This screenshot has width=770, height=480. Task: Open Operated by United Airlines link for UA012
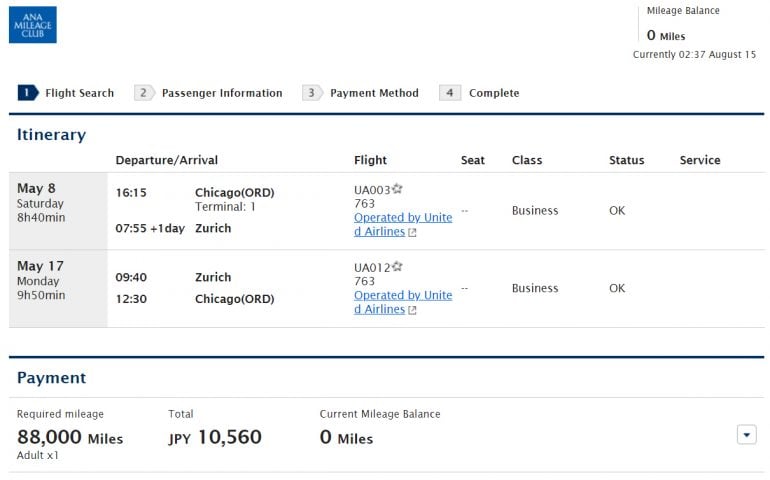coord(402,302)
